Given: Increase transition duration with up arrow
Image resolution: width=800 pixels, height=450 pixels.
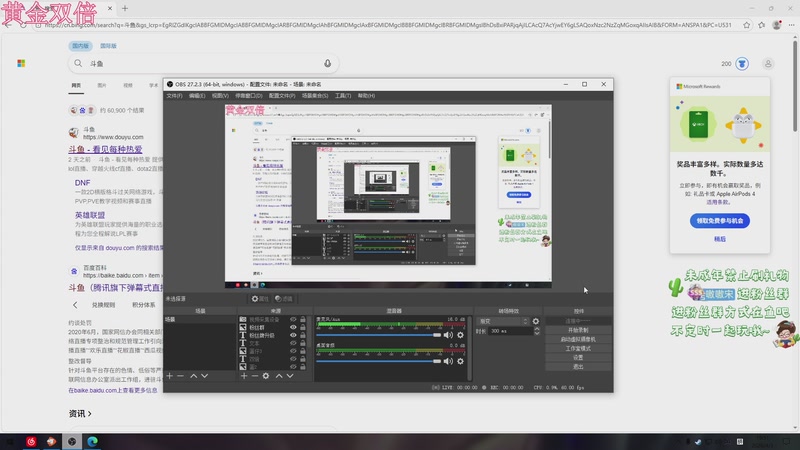Looking at the screenshot, I should point(537,329).
